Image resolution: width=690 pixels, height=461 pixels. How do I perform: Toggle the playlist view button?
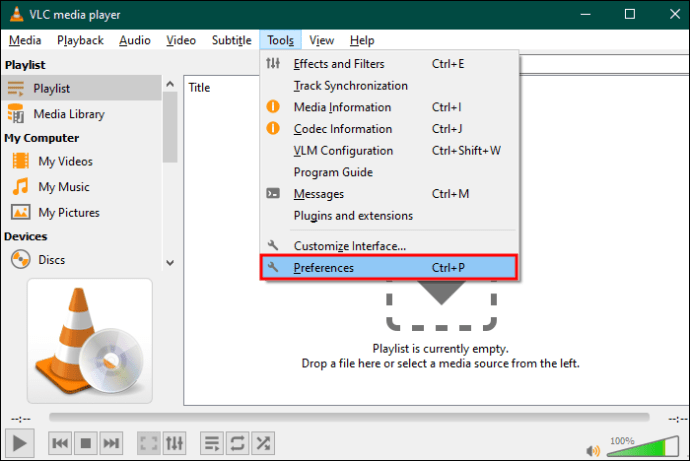coord(211,442)
